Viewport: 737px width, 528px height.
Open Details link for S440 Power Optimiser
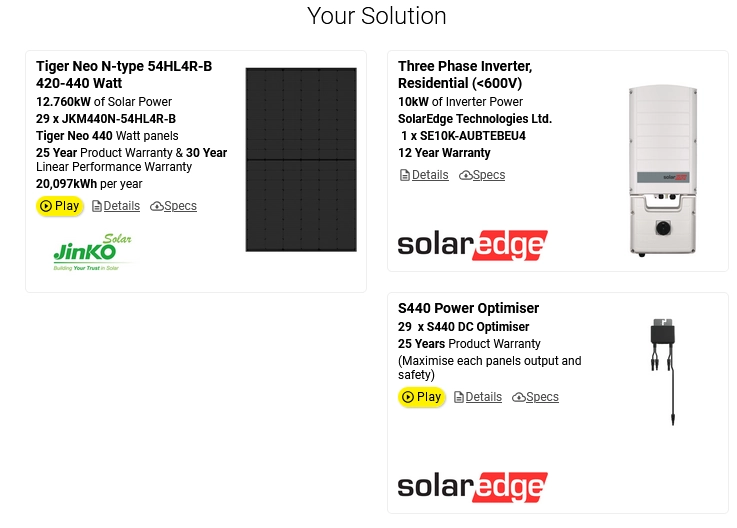[x=484, y=397]
